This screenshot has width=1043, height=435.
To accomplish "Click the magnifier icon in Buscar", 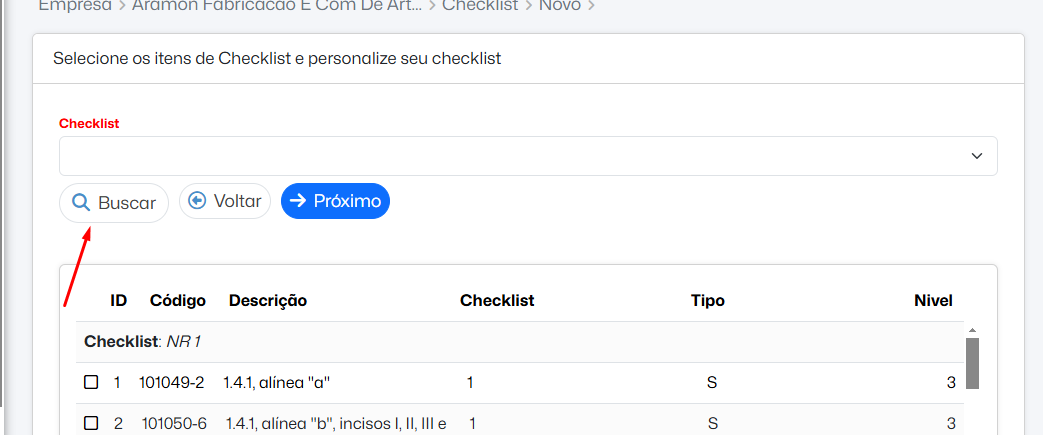I will tap(80, 202).
